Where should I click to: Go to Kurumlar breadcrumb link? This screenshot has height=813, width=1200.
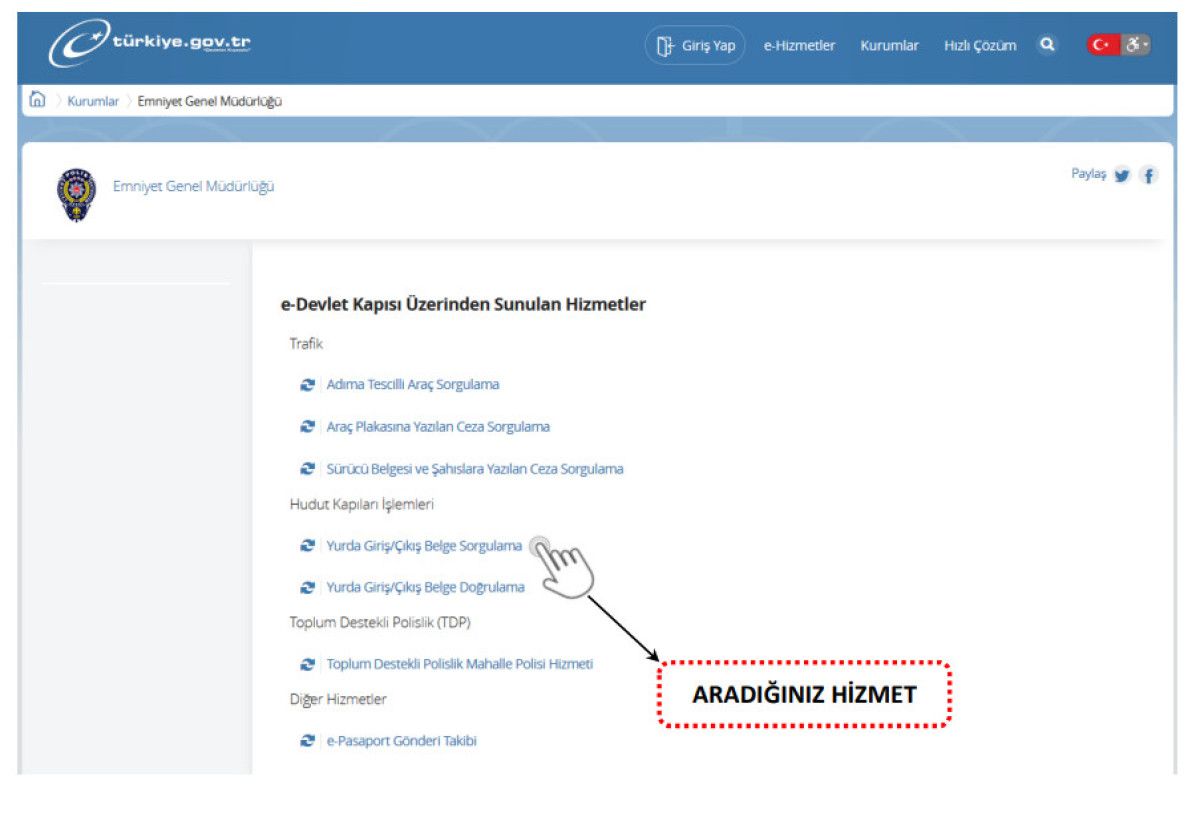pos(93,101)
